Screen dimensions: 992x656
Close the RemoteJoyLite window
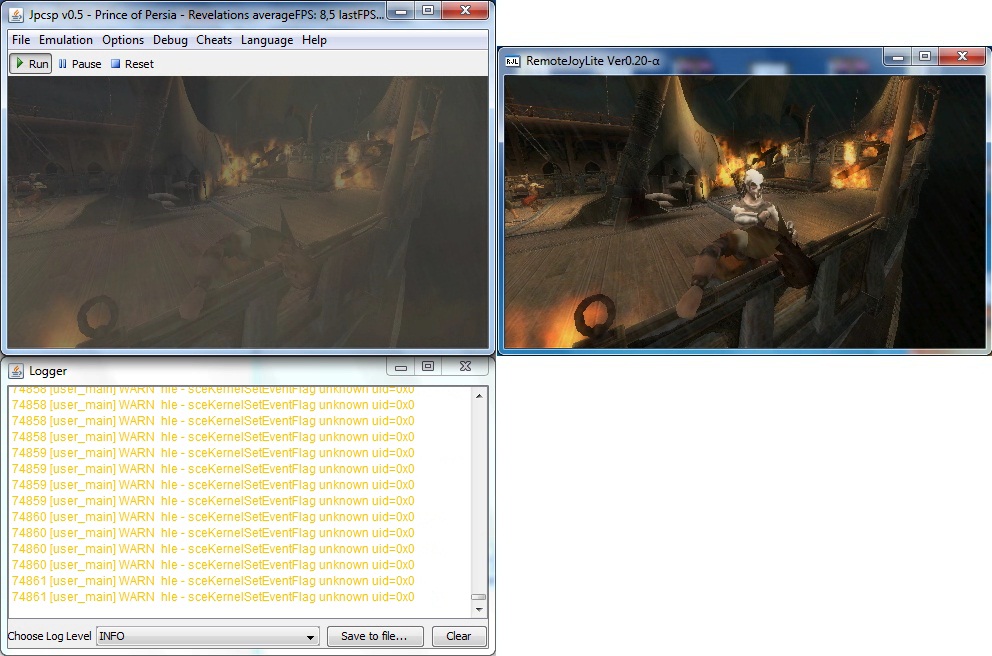click(964, 57)
